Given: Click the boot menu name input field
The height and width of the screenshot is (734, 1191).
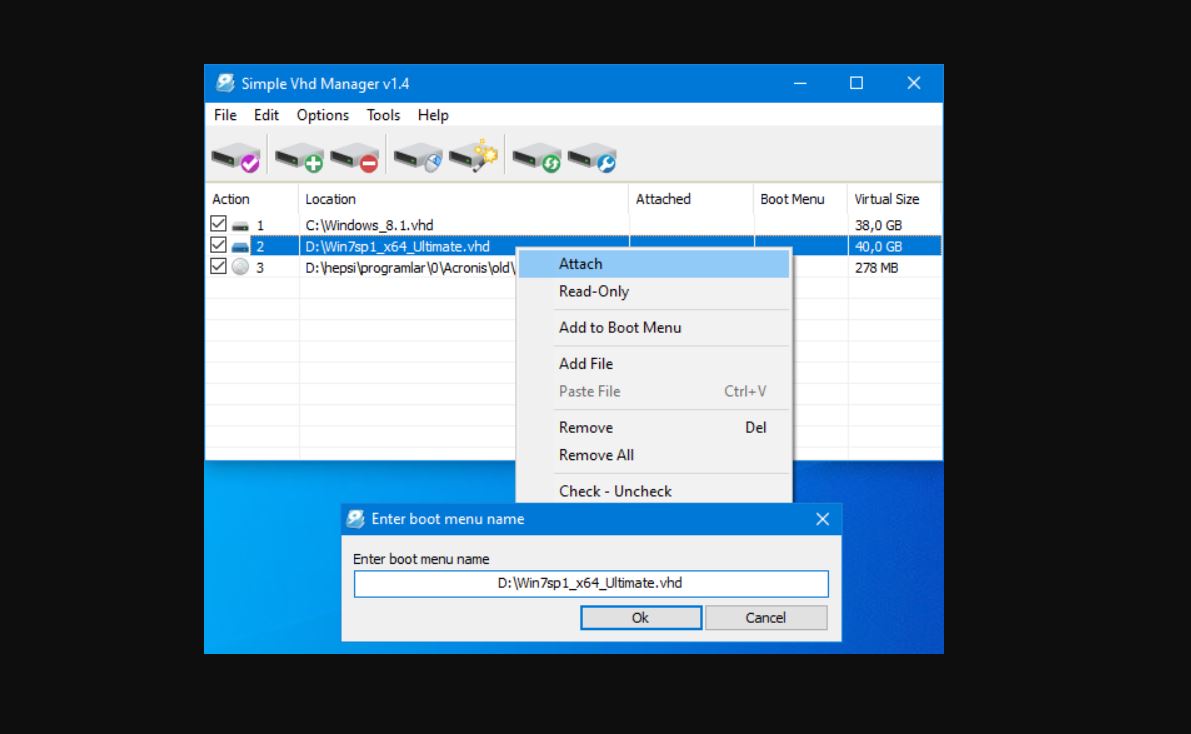Looking at the screenshot, I should (x=590, y=583).
